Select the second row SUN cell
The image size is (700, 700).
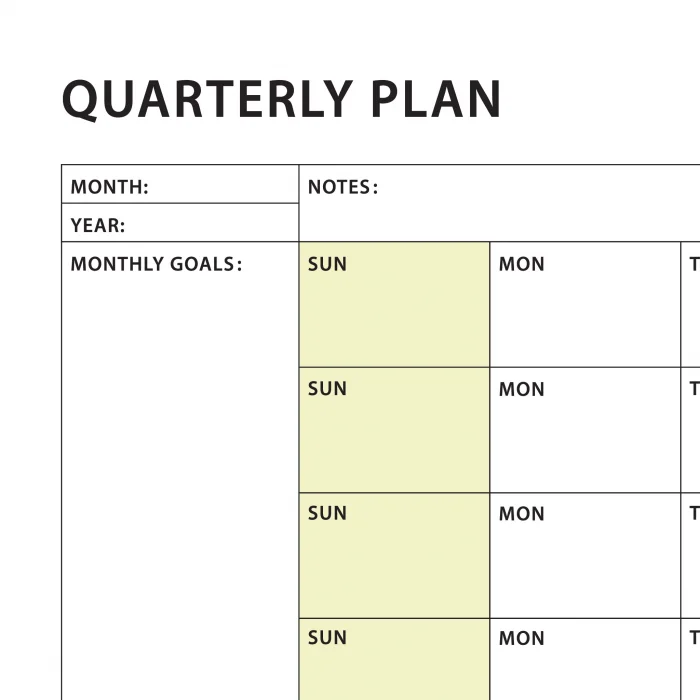394,435
